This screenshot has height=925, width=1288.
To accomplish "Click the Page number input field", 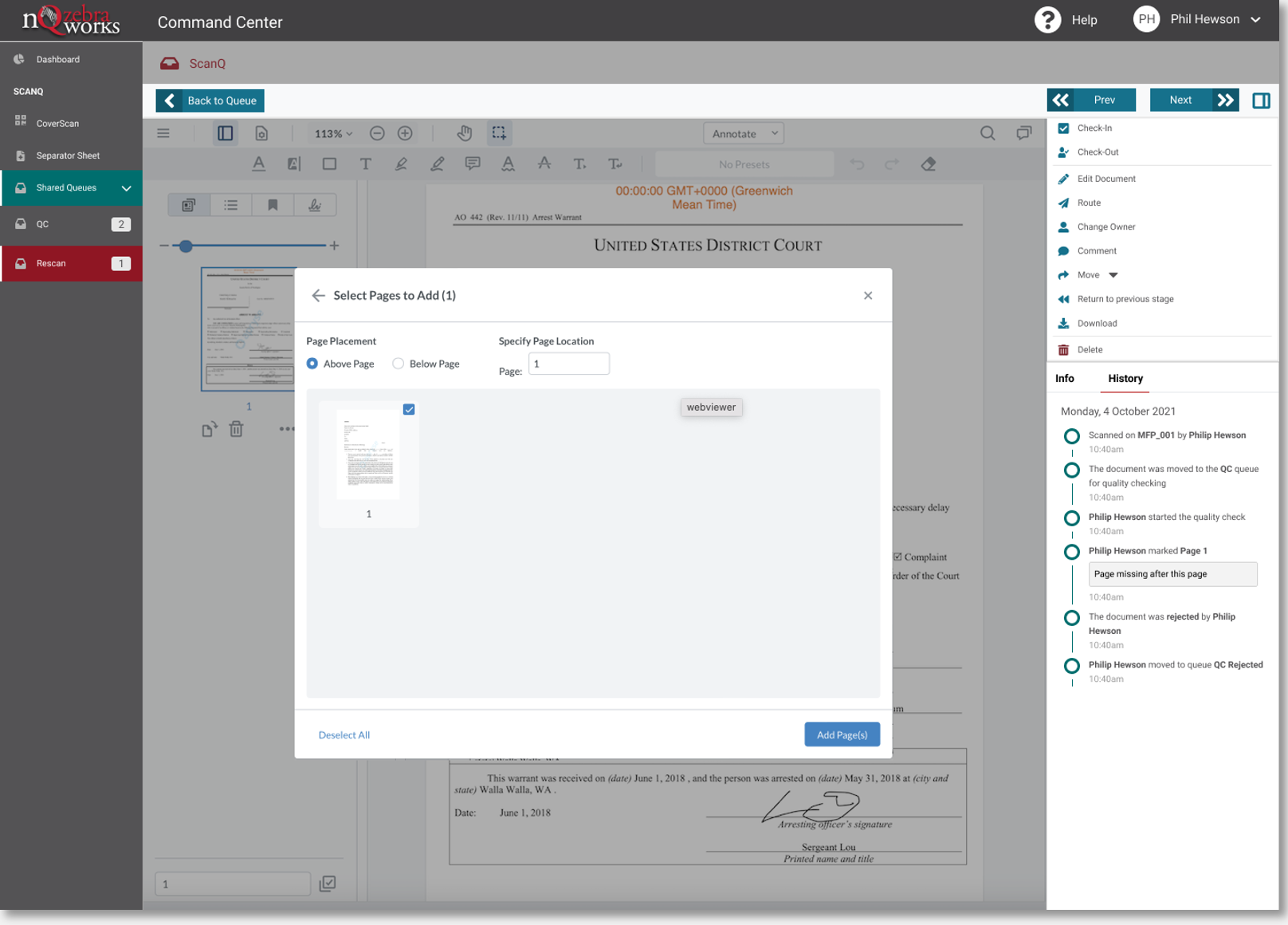I will tap(568, 364).
